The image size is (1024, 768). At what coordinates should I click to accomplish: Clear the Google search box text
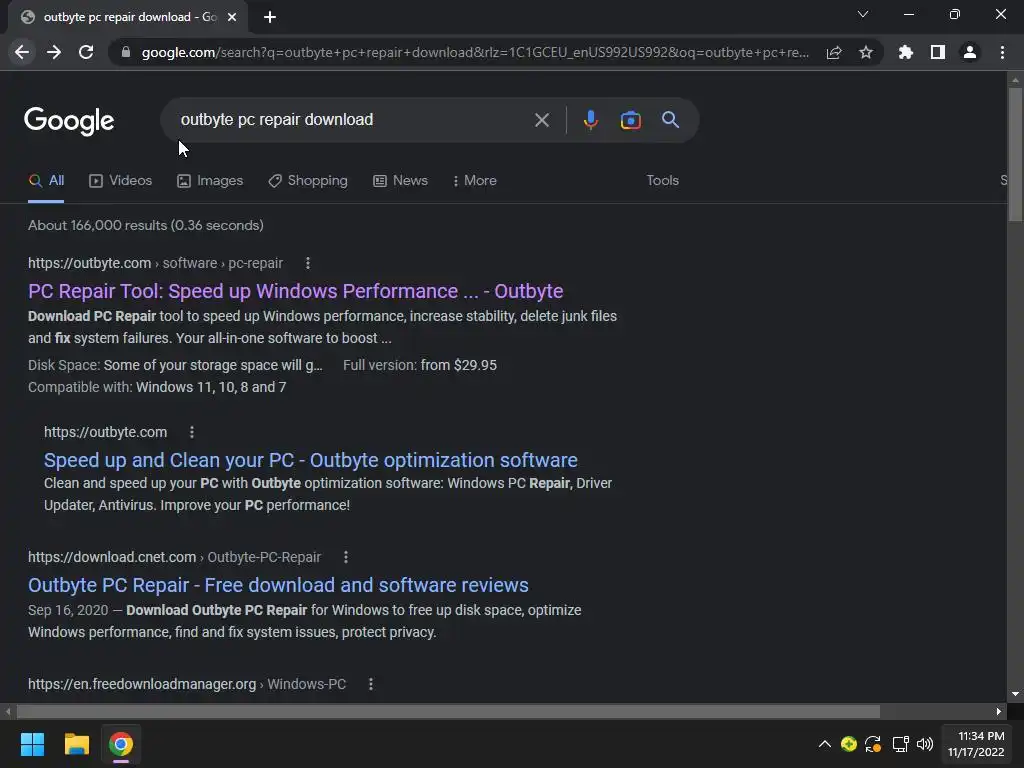point(541,120)
